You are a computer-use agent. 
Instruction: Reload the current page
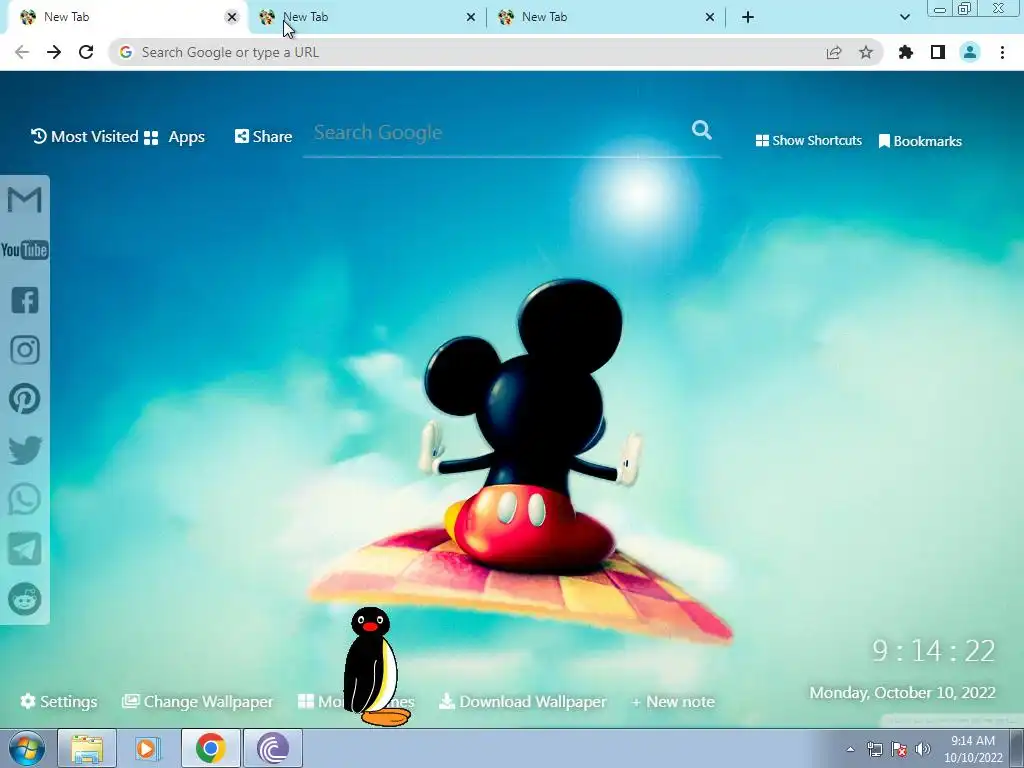point(86,52)
